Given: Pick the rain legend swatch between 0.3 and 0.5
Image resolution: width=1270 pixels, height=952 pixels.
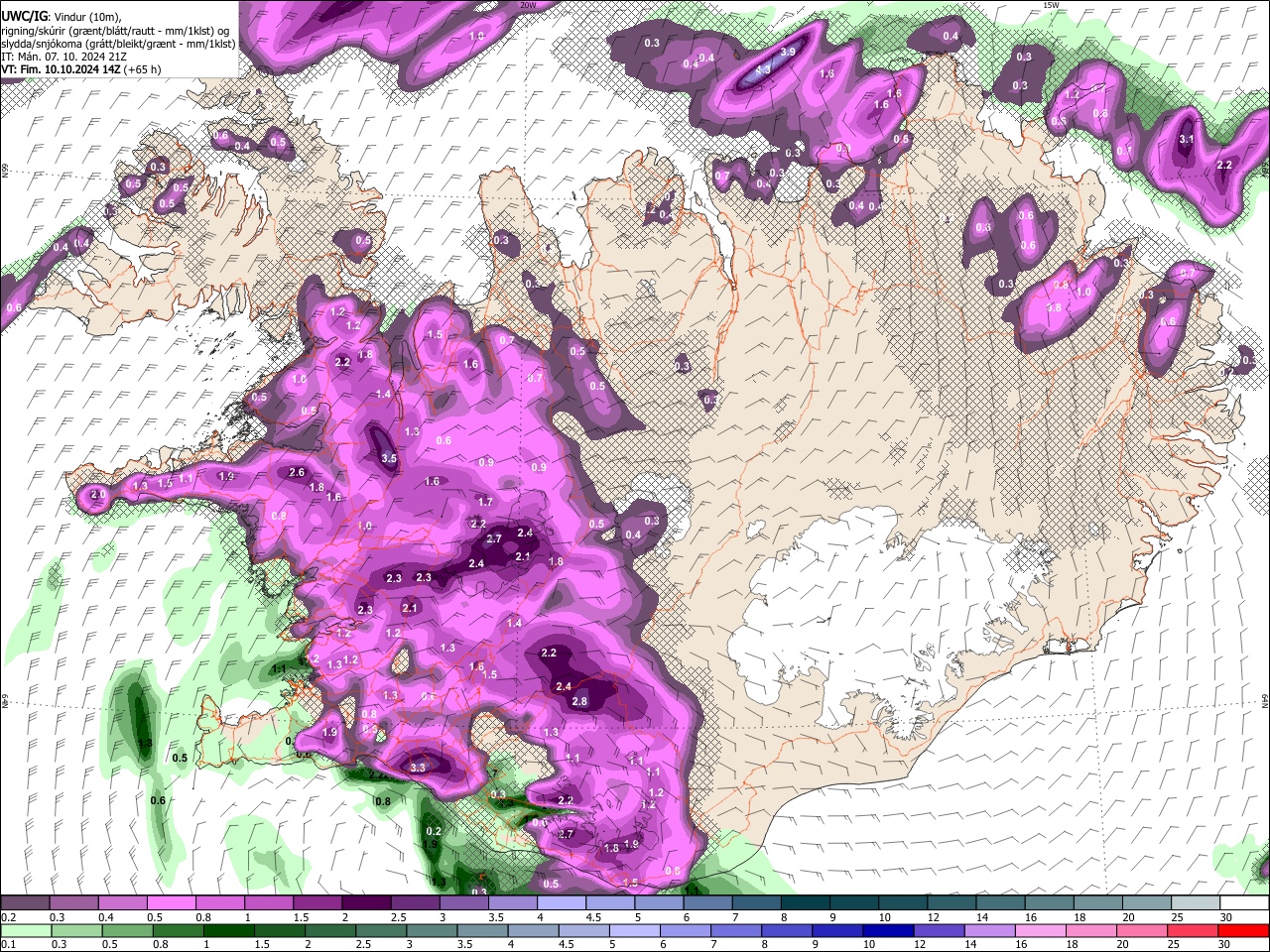Looking at the screenshot, I should pos(75,930).
